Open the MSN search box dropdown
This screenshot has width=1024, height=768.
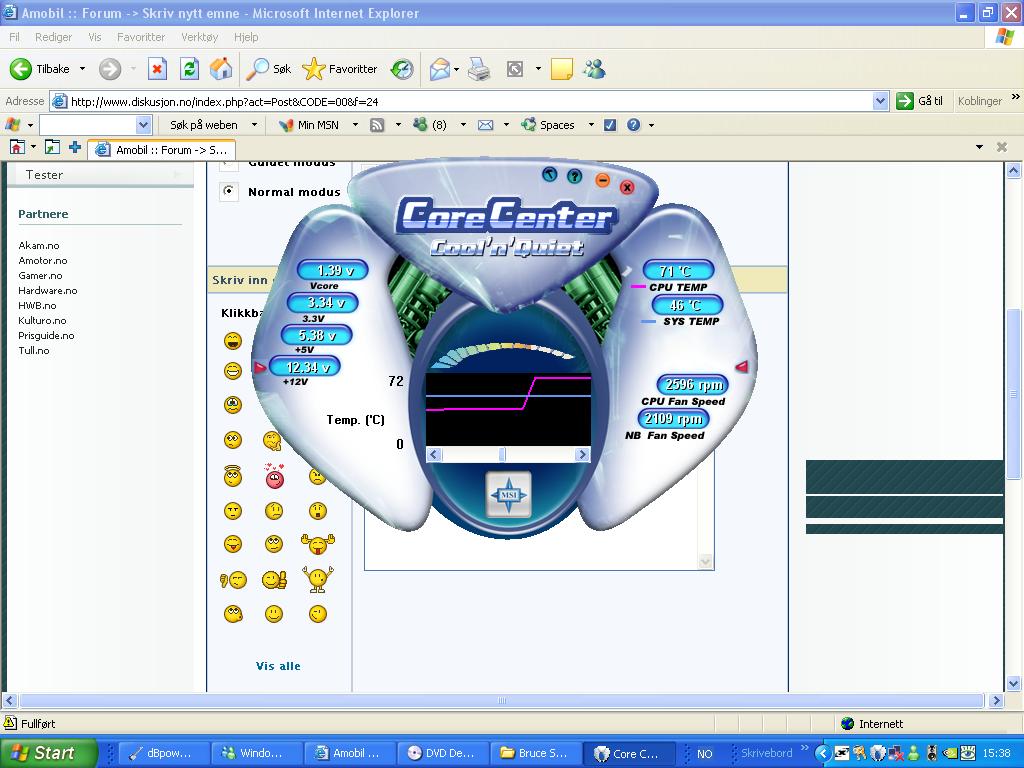(144, 125)
